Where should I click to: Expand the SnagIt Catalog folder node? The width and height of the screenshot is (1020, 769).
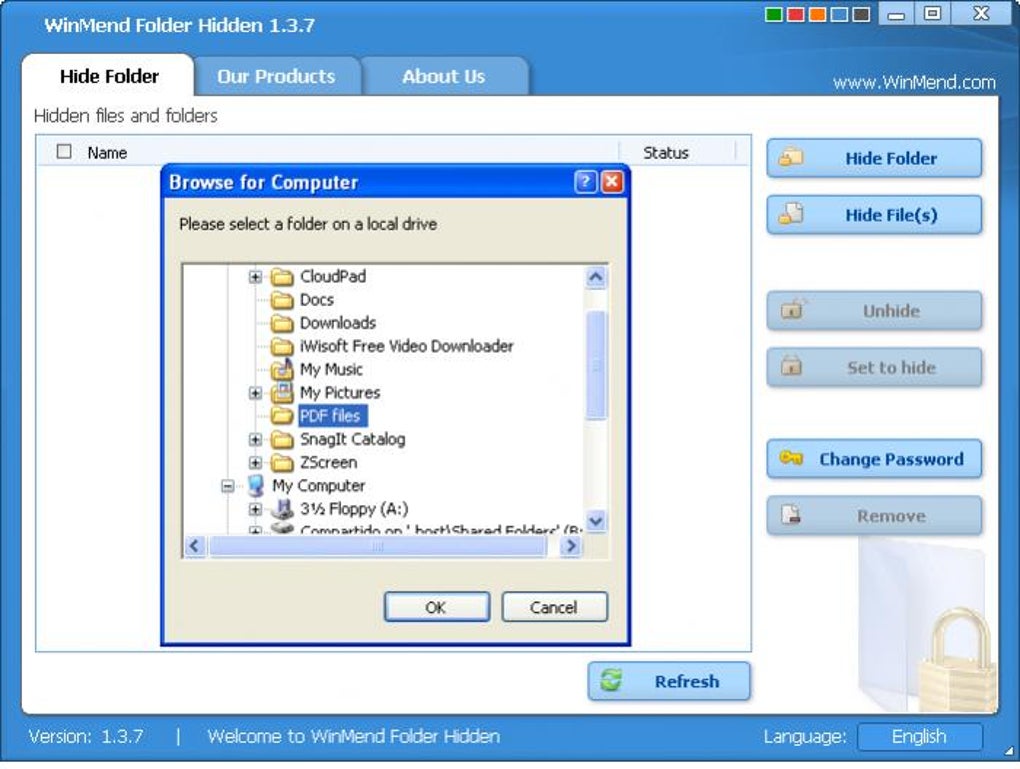click(256, 440)
